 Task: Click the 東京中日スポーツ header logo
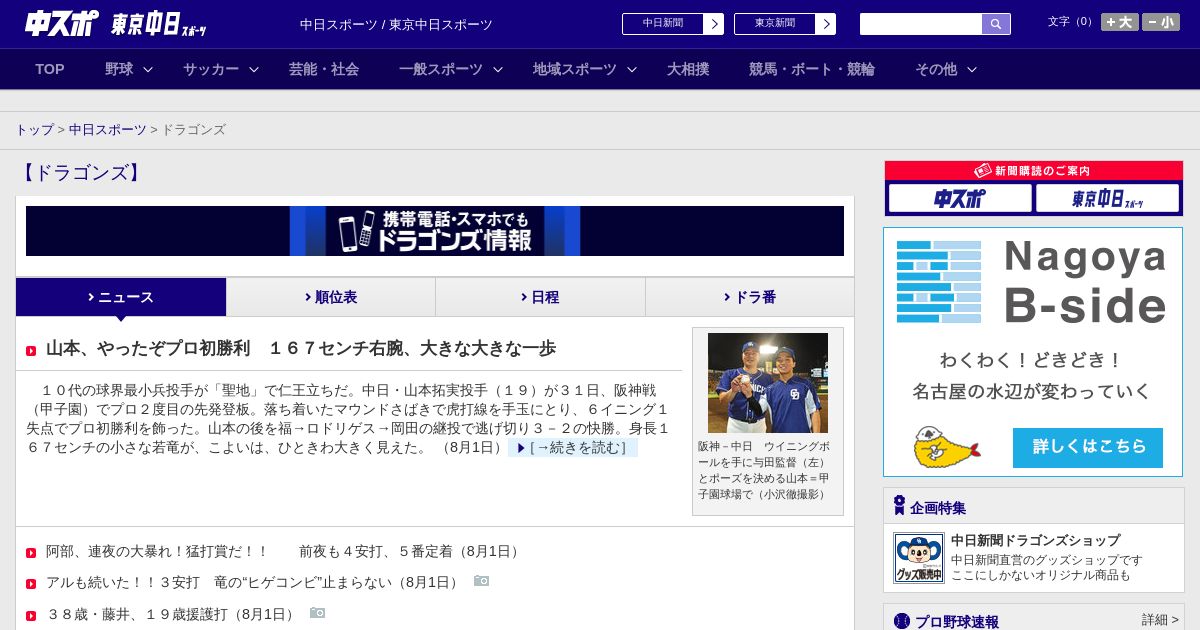pos(158,24)
